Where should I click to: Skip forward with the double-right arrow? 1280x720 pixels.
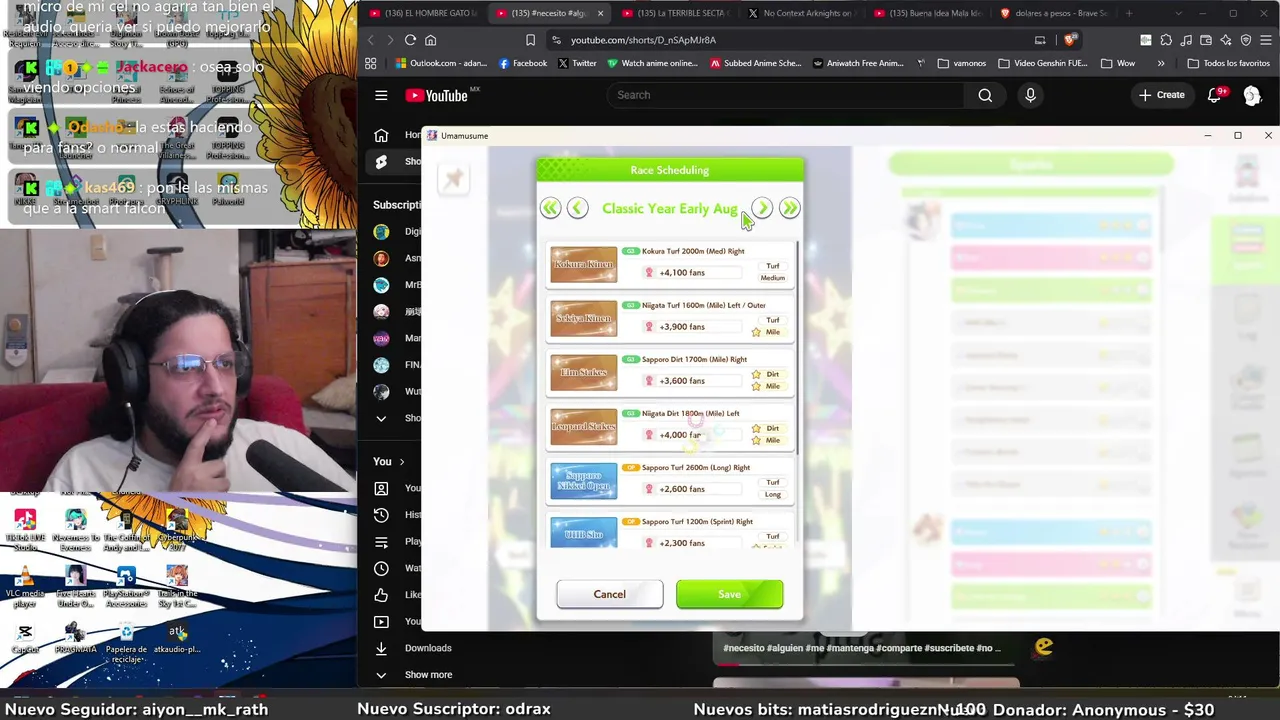[x=789, y=208]
